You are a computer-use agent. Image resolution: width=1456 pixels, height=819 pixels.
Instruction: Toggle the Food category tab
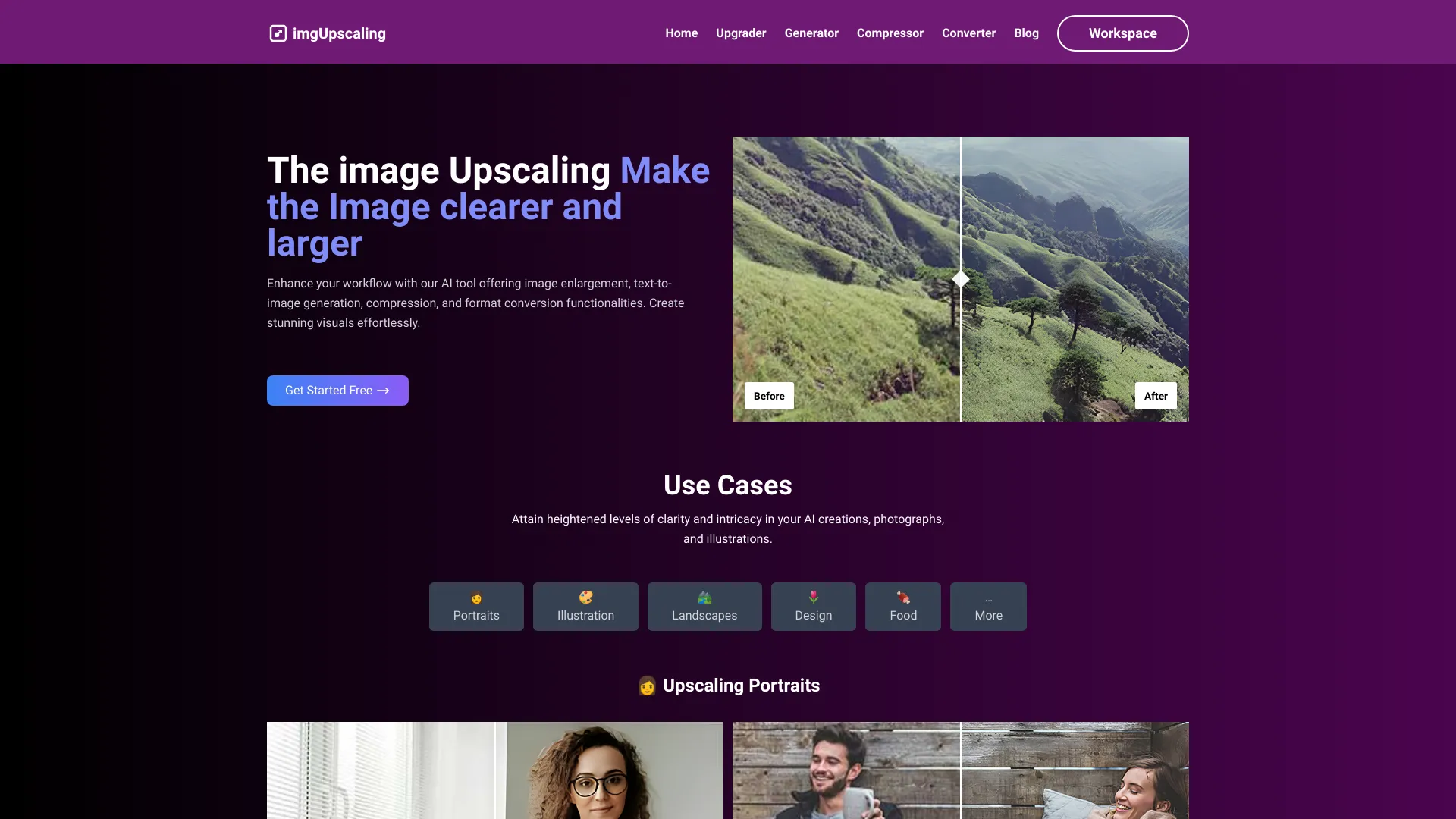point(903,605)
